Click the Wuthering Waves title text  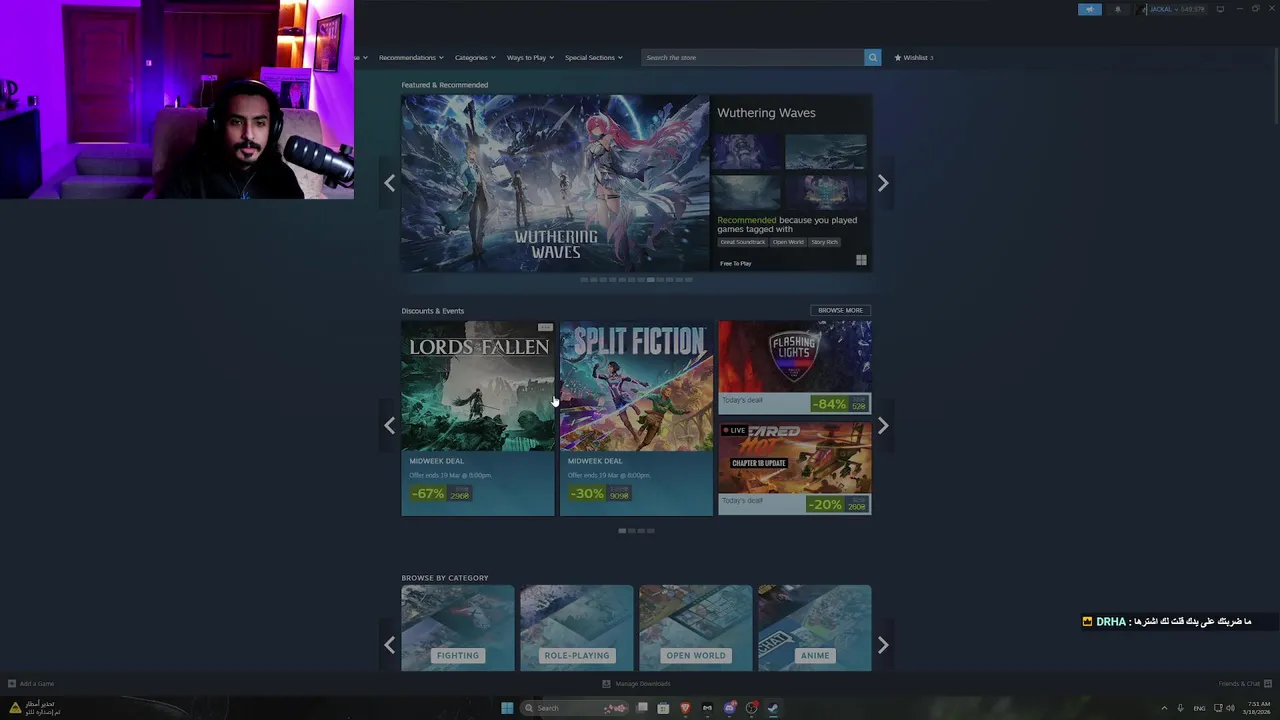tap(766, 113)
